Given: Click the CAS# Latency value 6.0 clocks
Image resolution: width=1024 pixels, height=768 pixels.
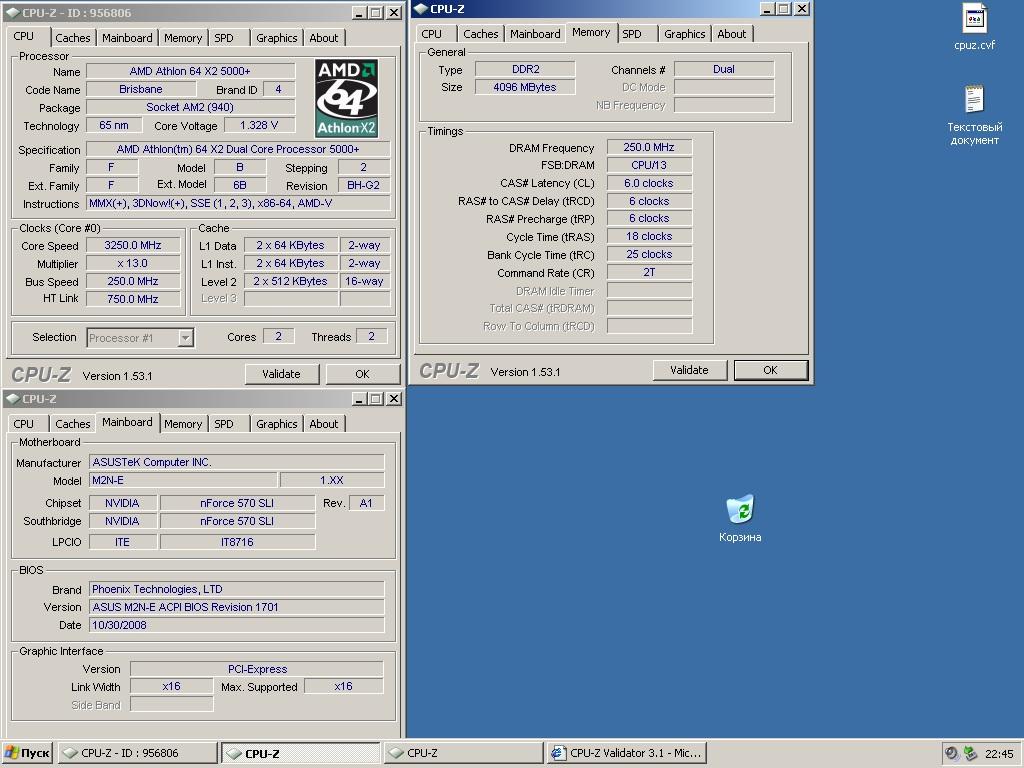Looking at the screenshot, I should point(649,184).
